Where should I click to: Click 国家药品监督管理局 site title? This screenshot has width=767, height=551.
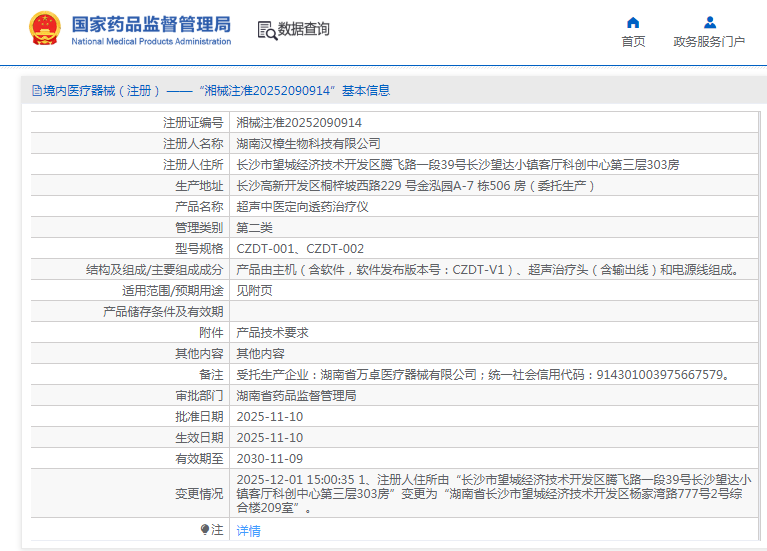point(151,23)
